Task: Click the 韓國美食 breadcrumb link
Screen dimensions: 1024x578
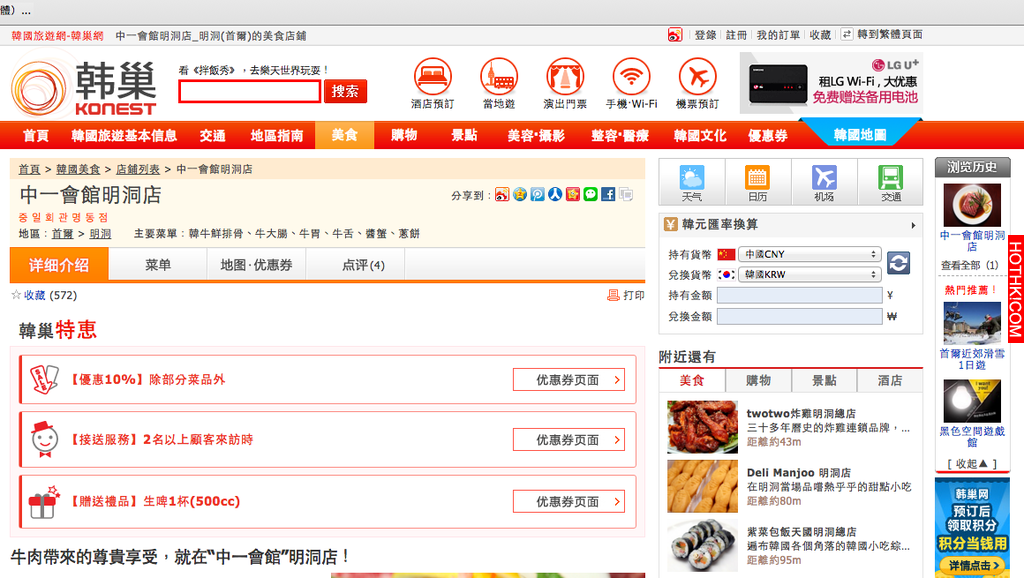Action: pos(78,169)
